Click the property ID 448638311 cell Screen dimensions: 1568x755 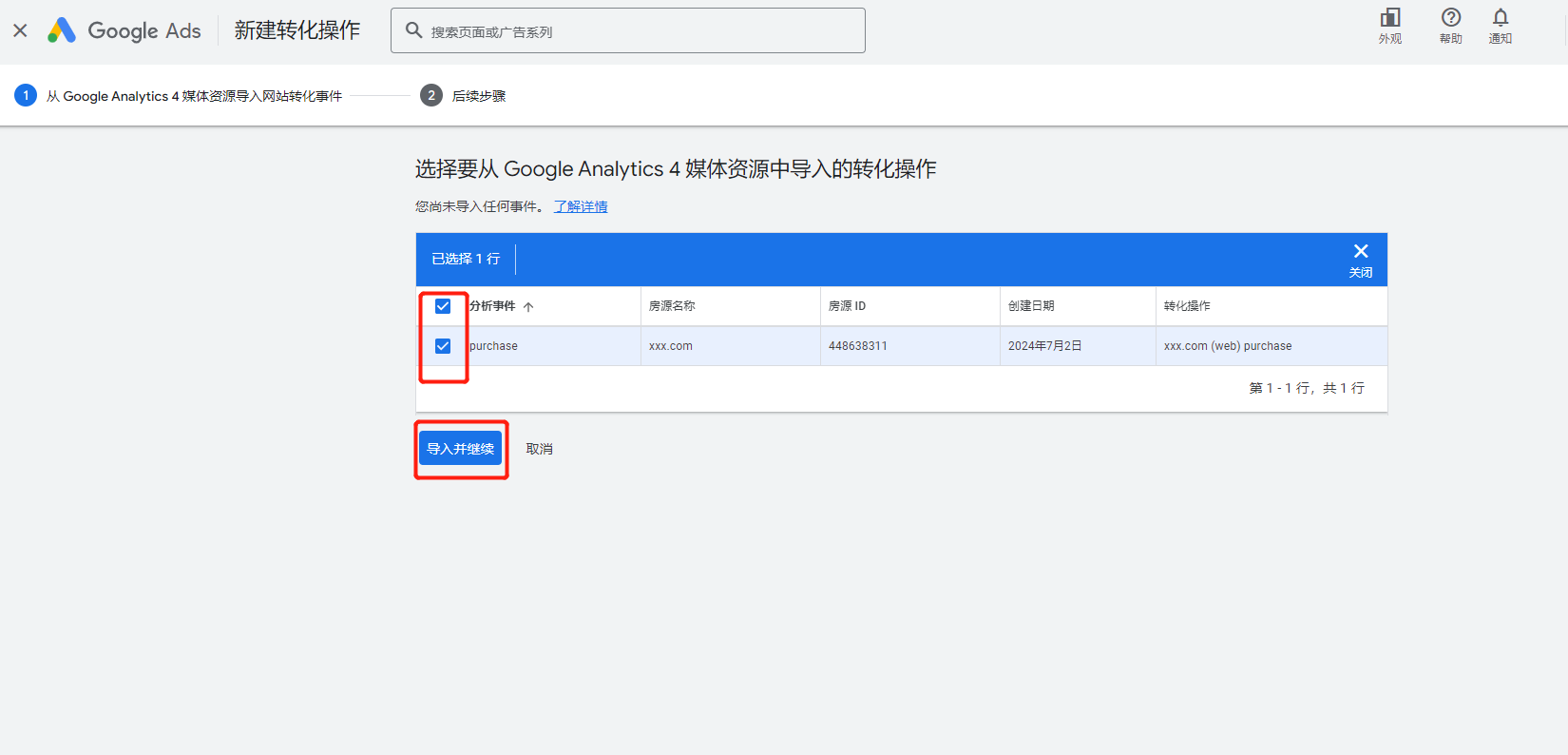[x=858, y=346]
